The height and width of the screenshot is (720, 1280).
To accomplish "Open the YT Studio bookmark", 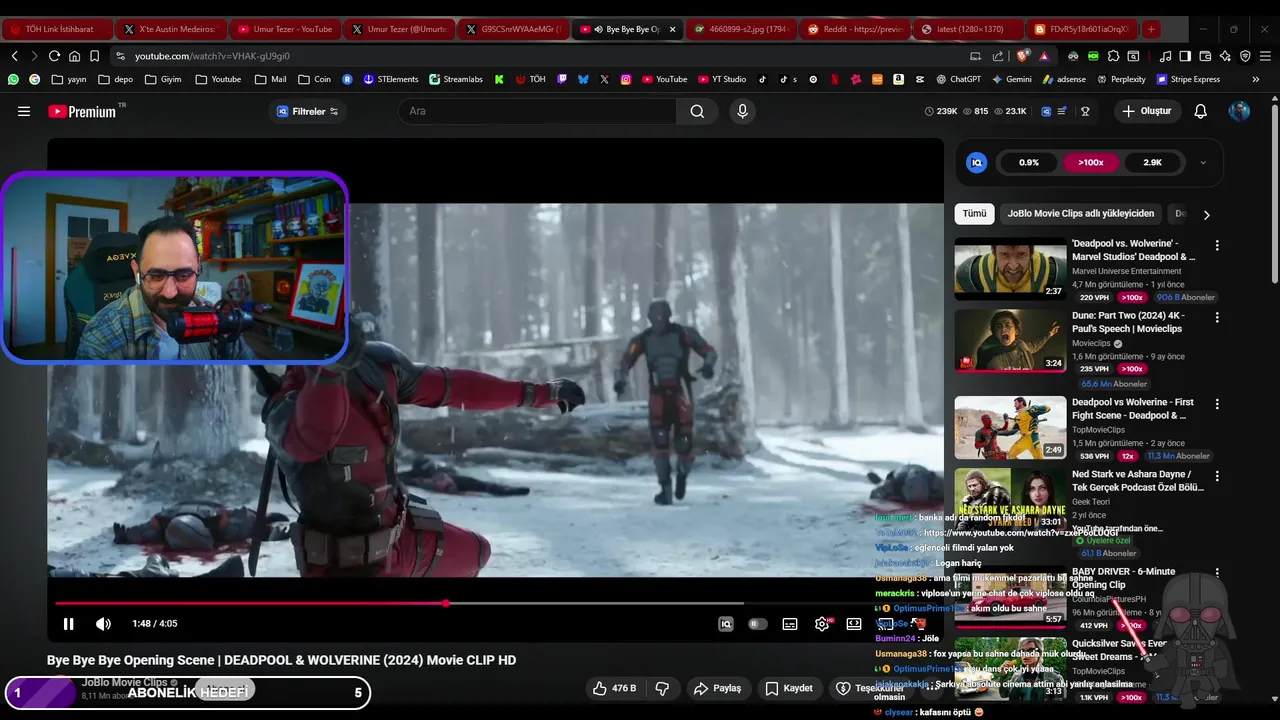I will [721, 79].
